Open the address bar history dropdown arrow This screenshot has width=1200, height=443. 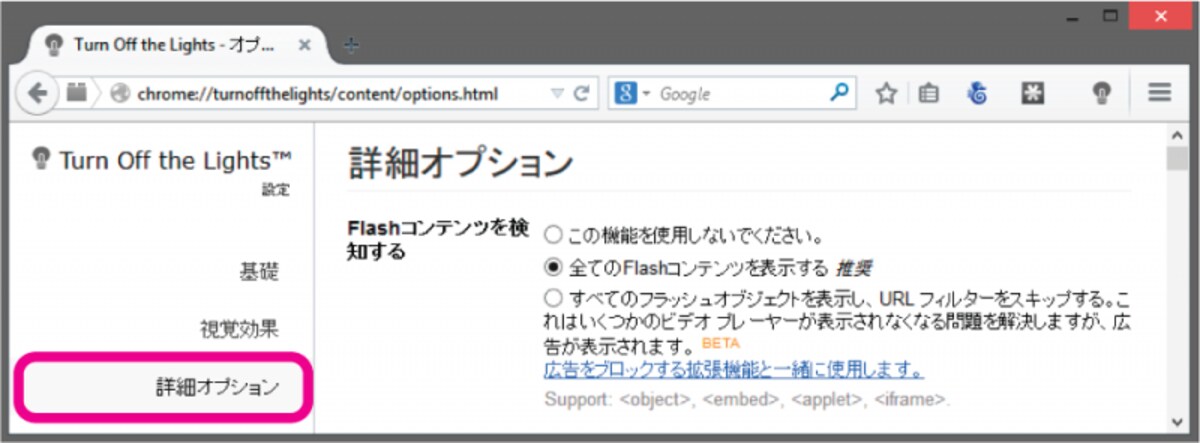tap(557, 94)
